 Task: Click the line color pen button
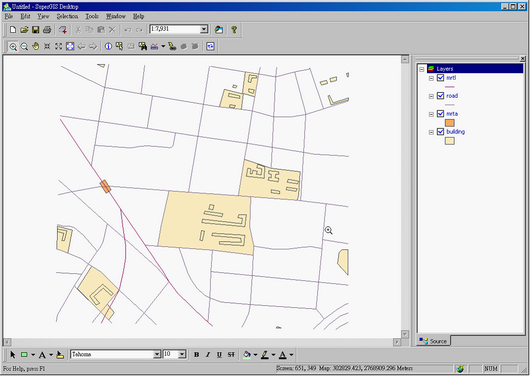[265, 355]
